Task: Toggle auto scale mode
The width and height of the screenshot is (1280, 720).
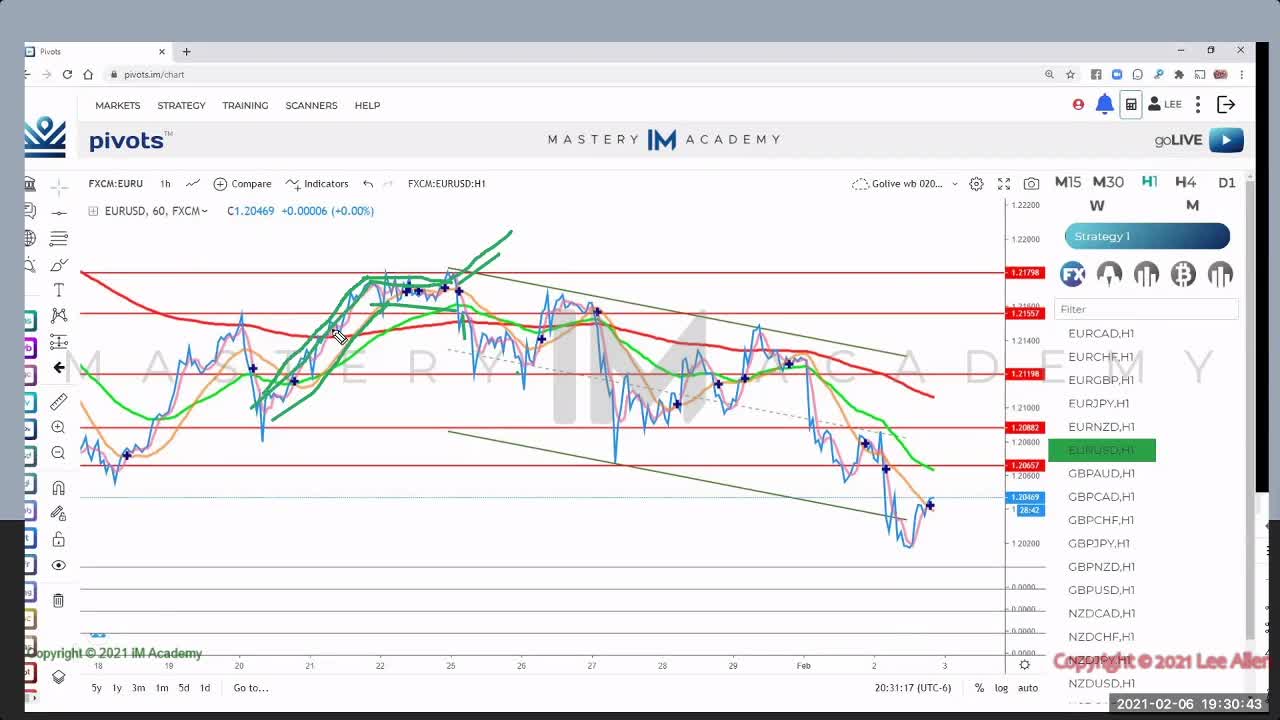Action: coord(1028,688)
